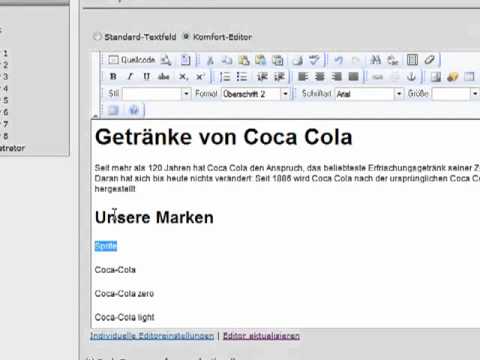Click the preview icon next to Quellcode
Viewport: 480px width, 360px height.
(x=166, y=60)
